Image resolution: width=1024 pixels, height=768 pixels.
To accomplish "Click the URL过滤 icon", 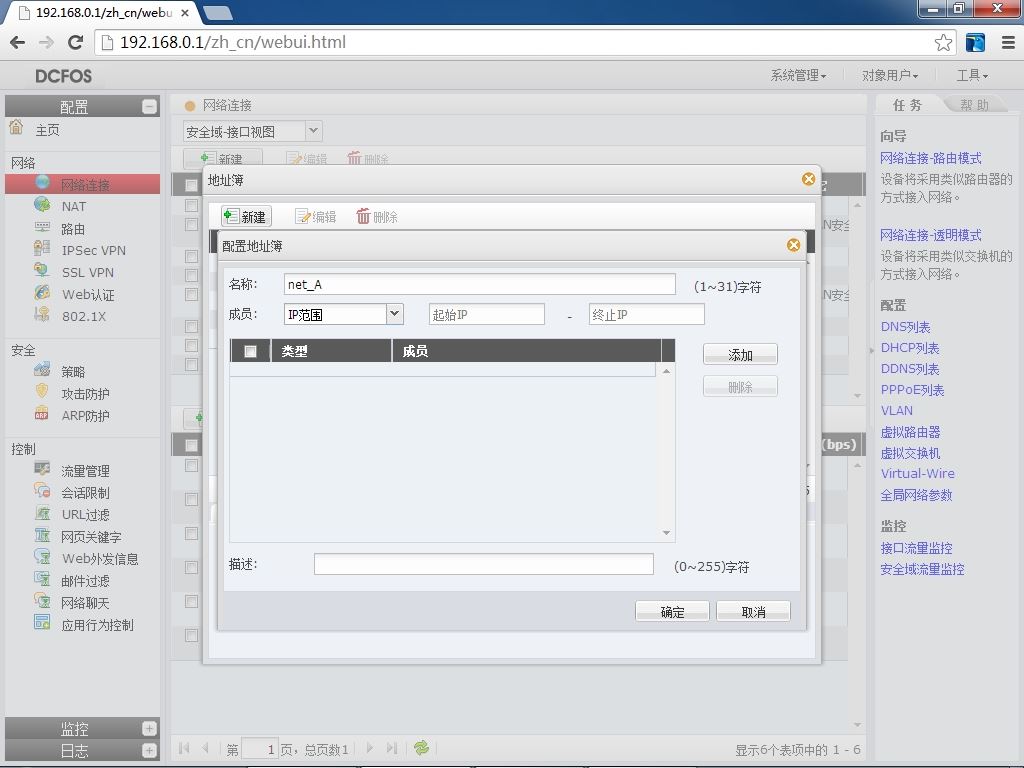I will pos(42,513).
